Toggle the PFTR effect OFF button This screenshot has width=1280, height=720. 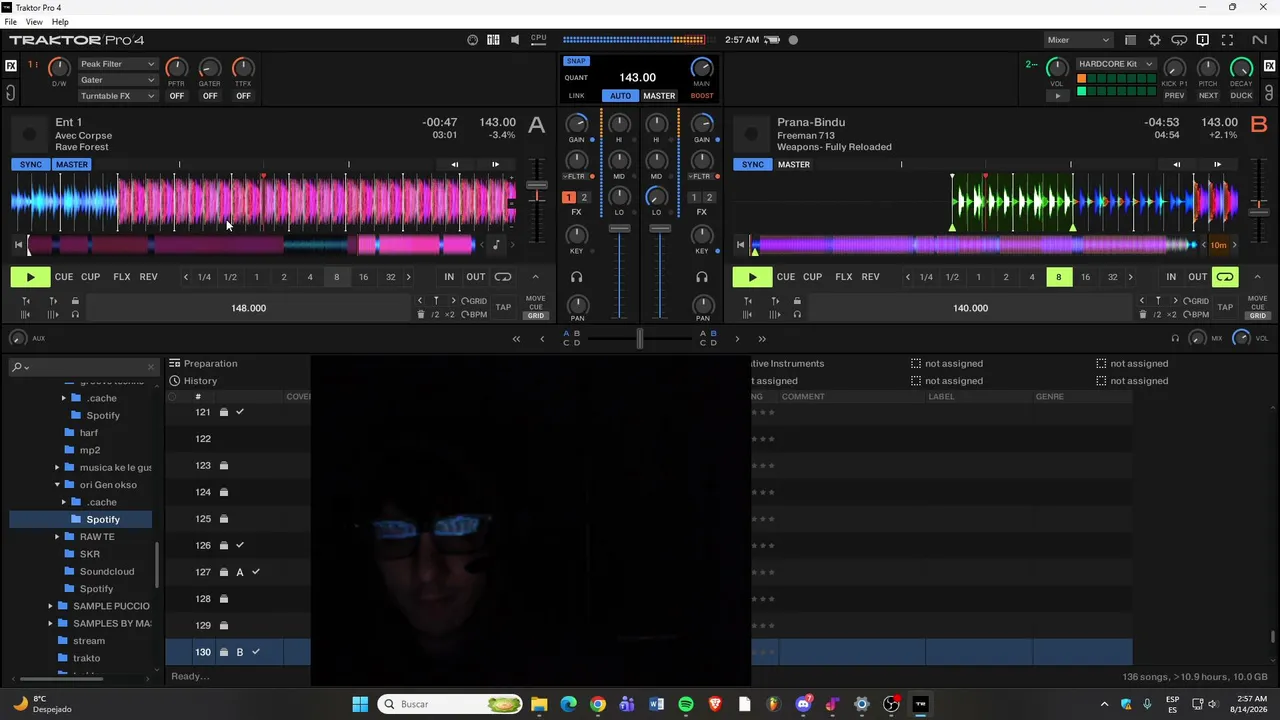177,96
